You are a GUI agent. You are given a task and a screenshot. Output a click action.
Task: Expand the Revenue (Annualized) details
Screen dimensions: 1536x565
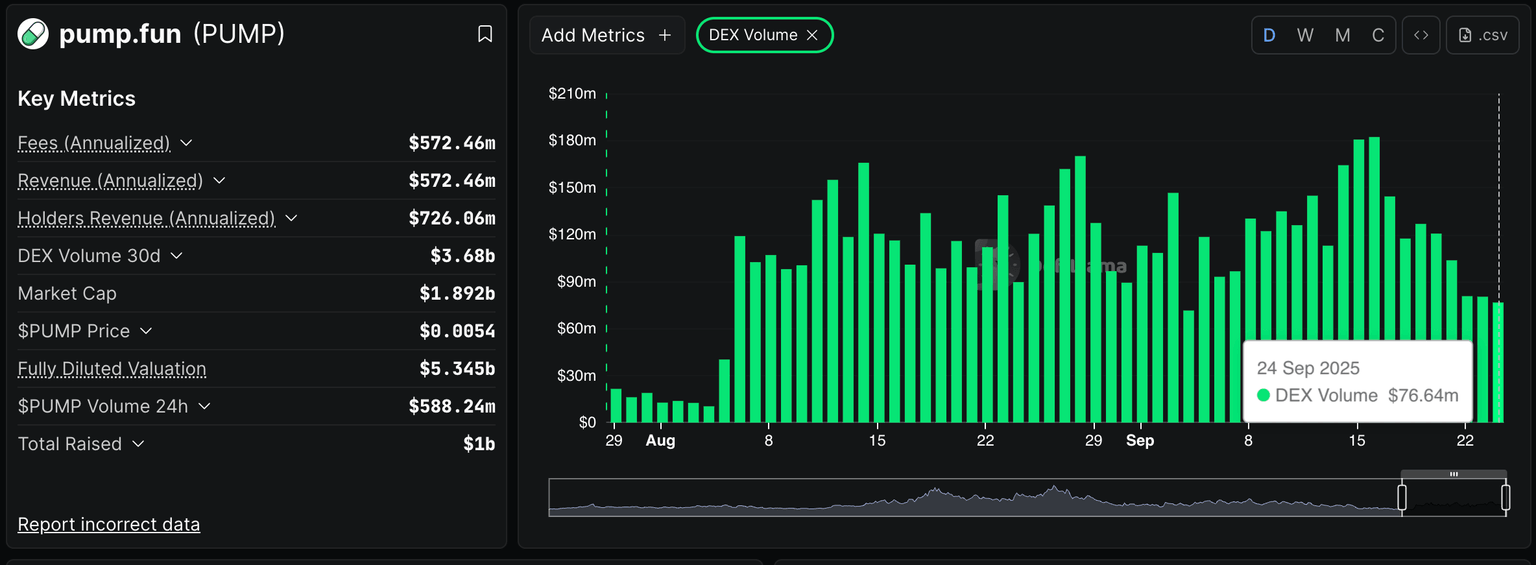pos(219,181)
